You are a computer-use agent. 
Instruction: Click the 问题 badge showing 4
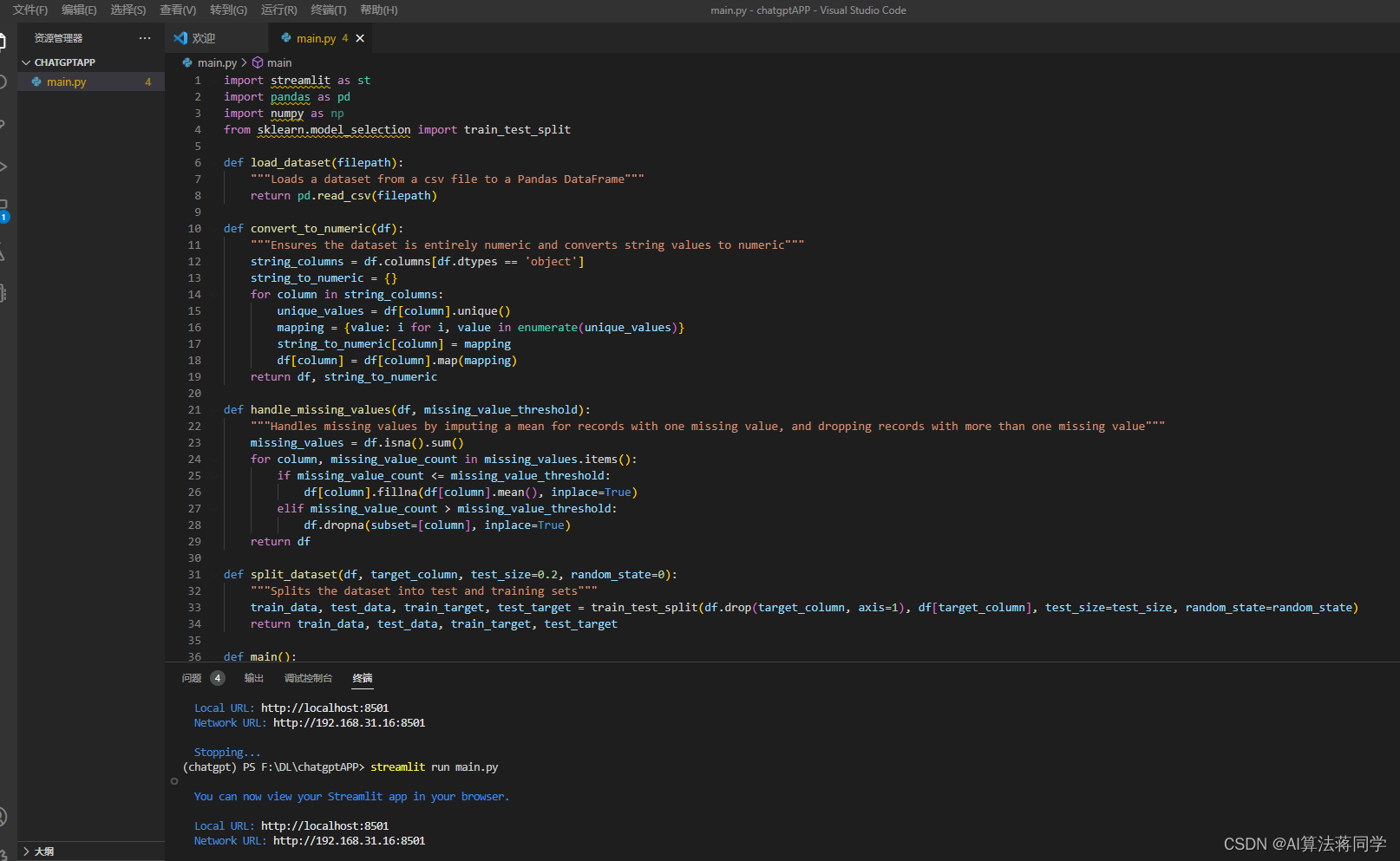[x=218, y=678]
